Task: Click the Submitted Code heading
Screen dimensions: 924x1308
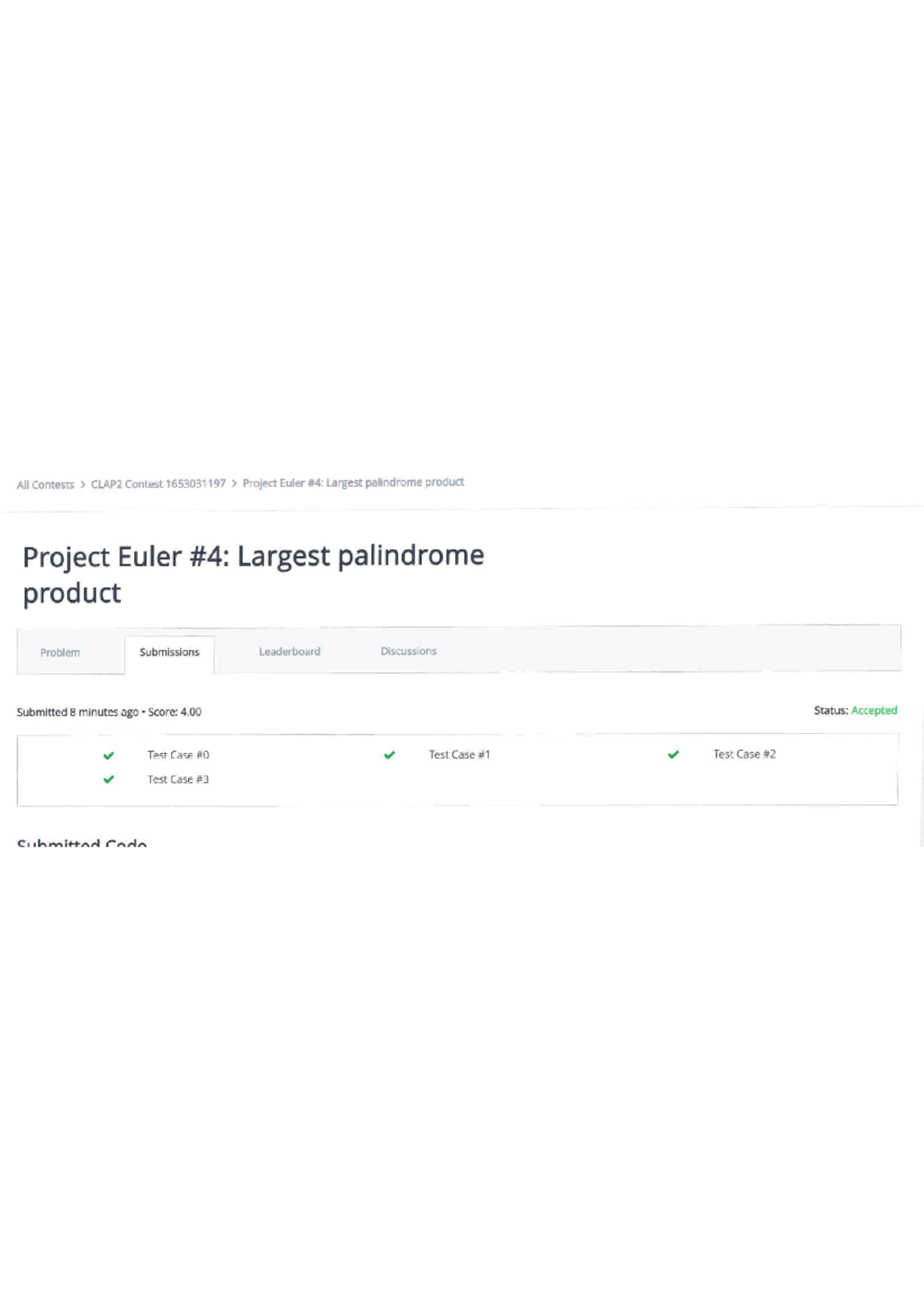Action: click(x=82, y=842)
